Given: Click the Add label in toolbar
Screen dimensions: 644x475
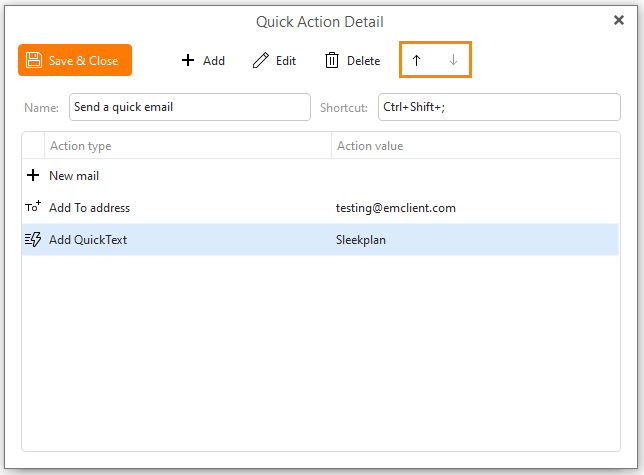Looking at the screenshot, I should click(214, 61).
